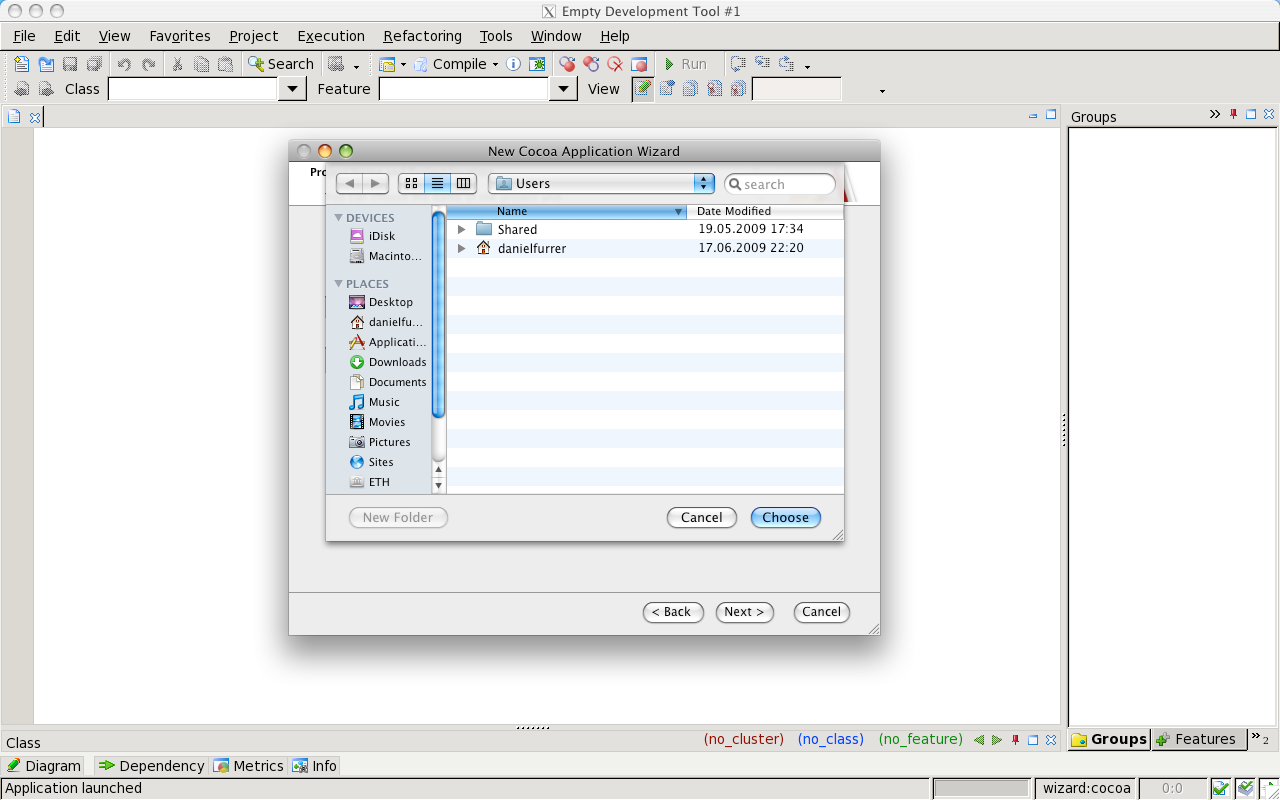Open the Refactoring menu
This screenshot has height=800, width=1280.
[x=422, y=36]
